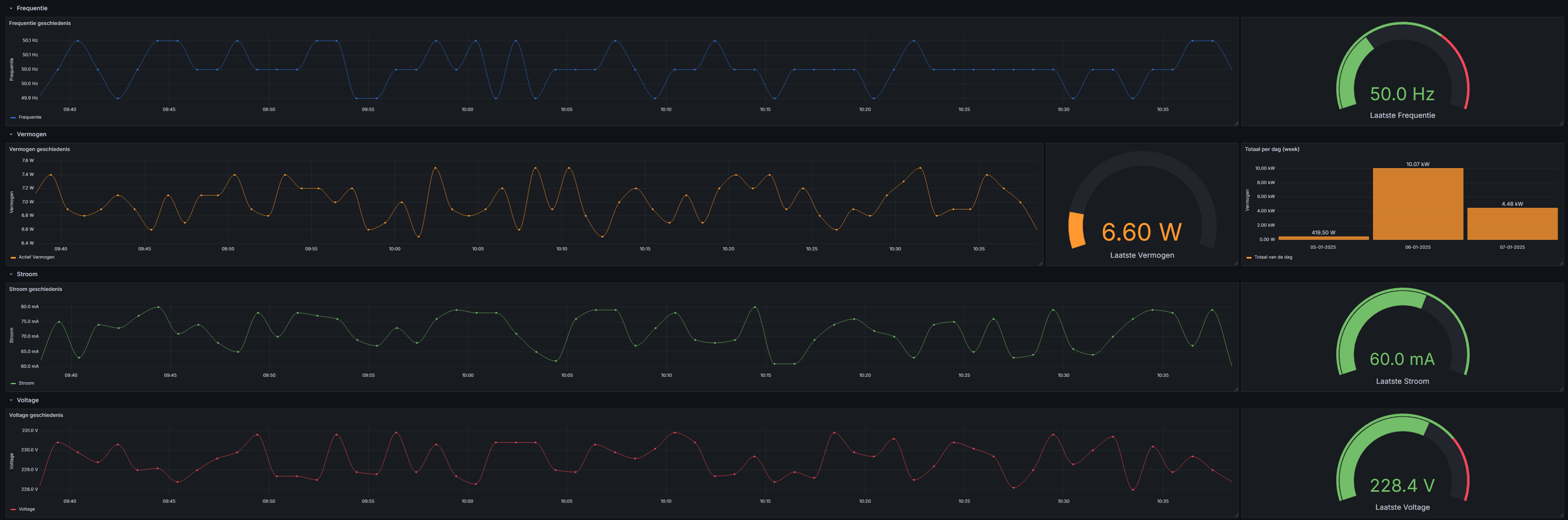Toggle the Actief Vermogen legend series
Viewport: 1568px width, 520px height.
coord(36,257)
